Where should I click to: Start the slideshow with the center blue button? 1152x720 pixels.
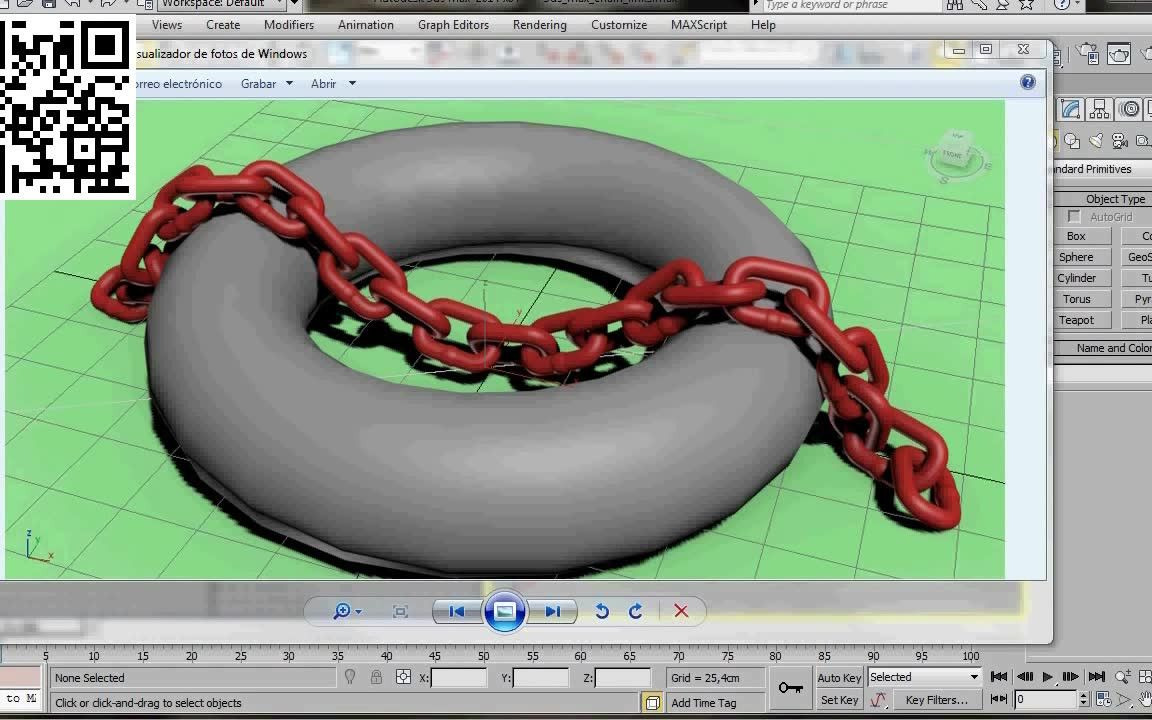click(x=505, y=611)
